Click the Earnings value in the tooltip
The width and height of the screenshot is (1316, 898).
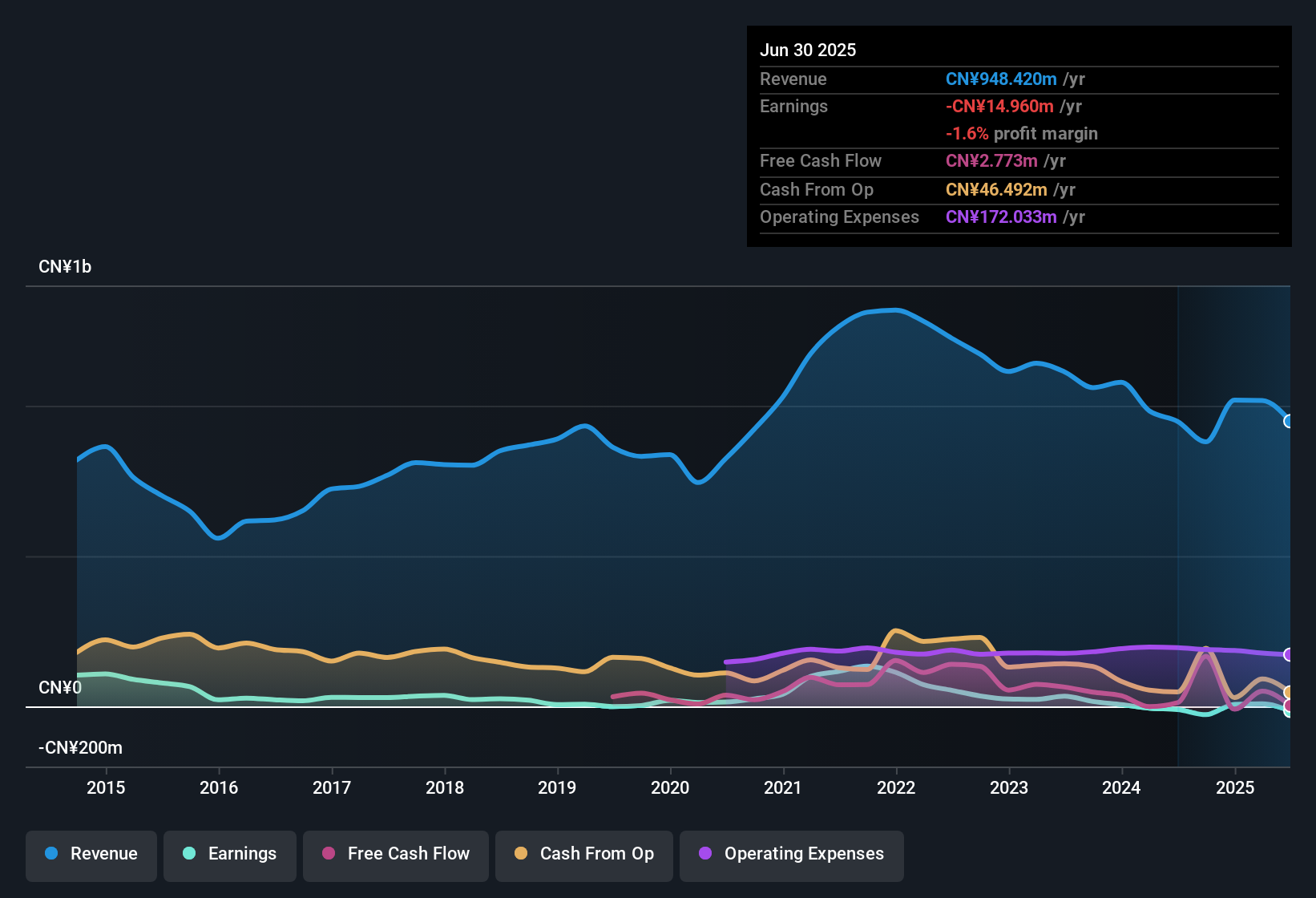[999, 107]
